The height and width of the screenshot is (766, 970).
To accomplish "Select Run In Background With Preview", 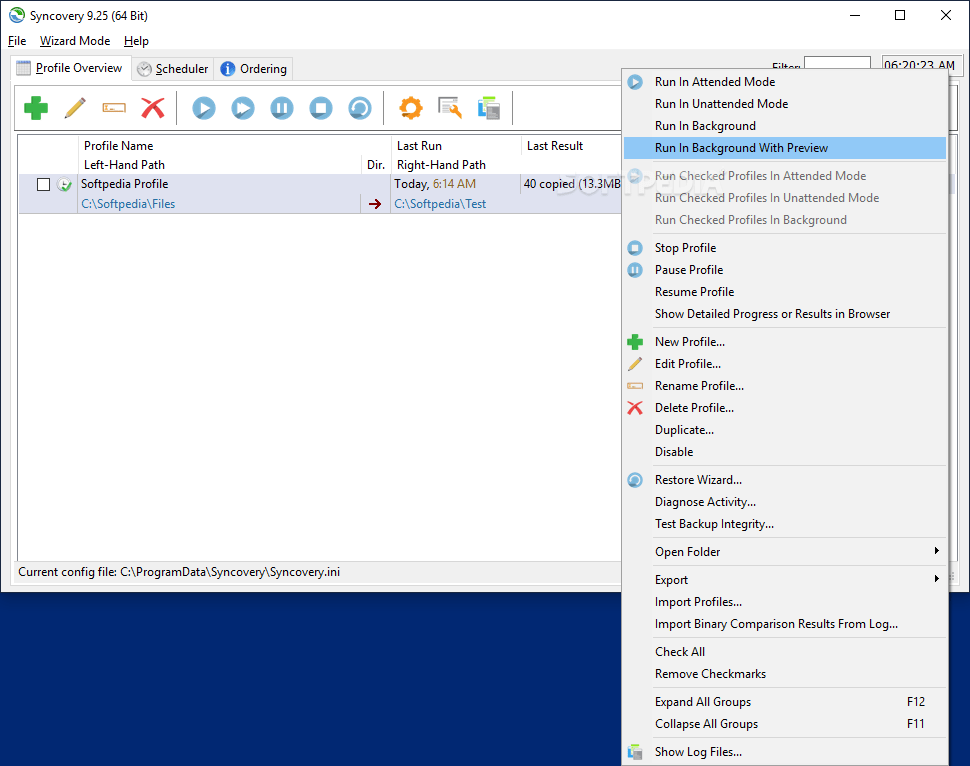I will (784, 148).
